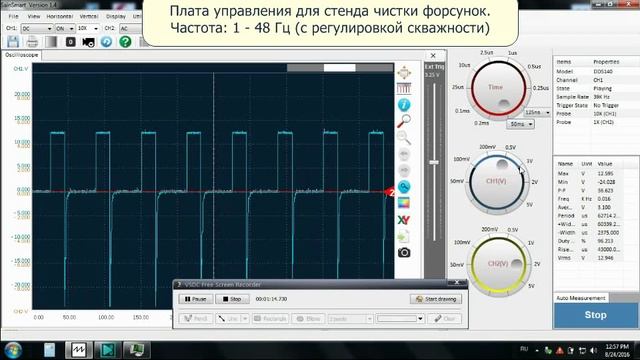Open the Display menu
This screenshot has width=640, height=360.
tap(116, 16)
